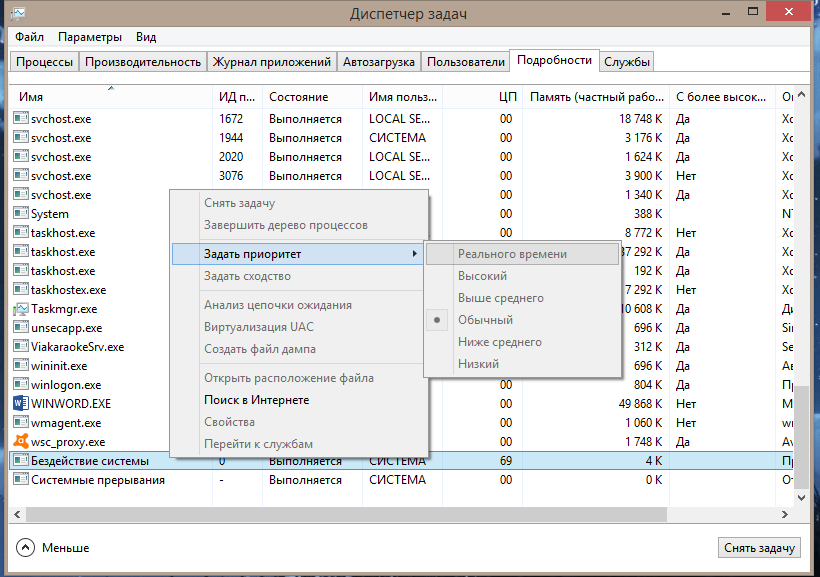Click the winlogon.exe process icon
Image resolution: width=820 pixels, height=577 pixels.
pyautogui.click(x=21, y=385)
